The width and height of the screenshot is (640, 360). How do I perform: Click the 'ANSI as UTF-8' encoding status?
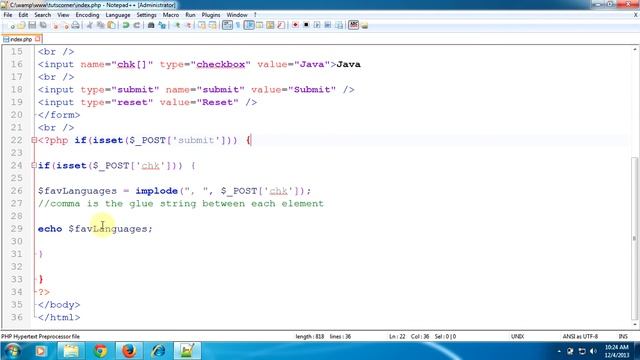(x=580, y=337)
